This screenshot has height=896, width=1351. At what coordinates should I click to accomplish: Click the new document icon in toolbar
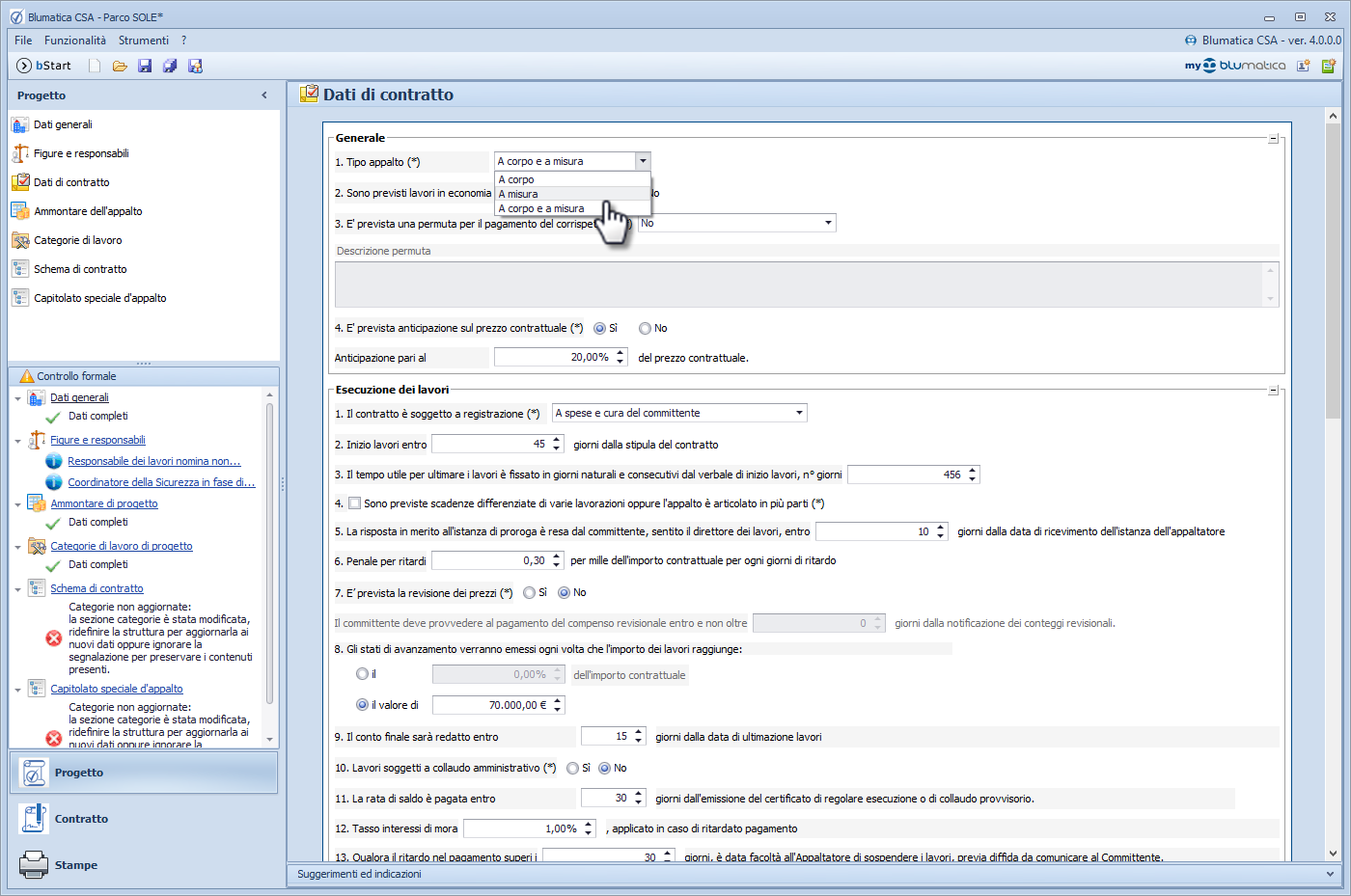pos(95,66)
